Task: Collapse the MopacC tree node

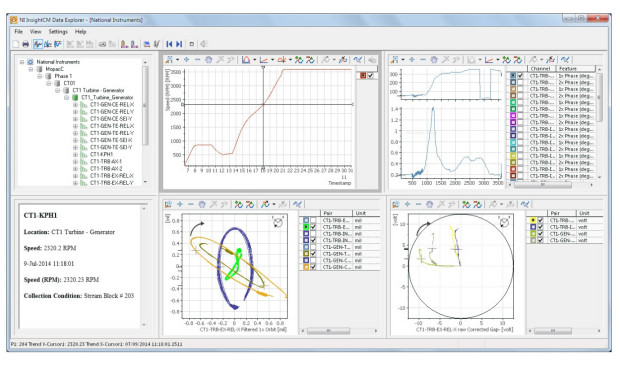Action: tap(31, 69)
